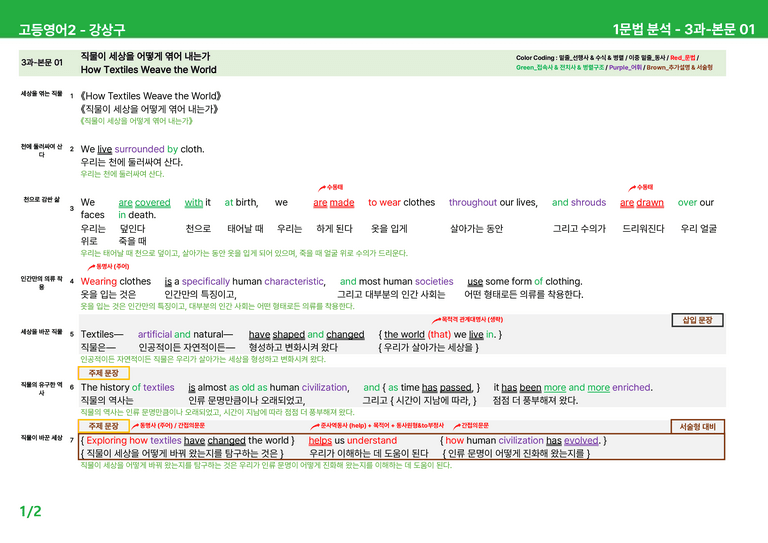This screenshot has height=543, width=768.
Task: Click the '주제 문장' box above sentence 6
Action: click(x=104, y=373)
